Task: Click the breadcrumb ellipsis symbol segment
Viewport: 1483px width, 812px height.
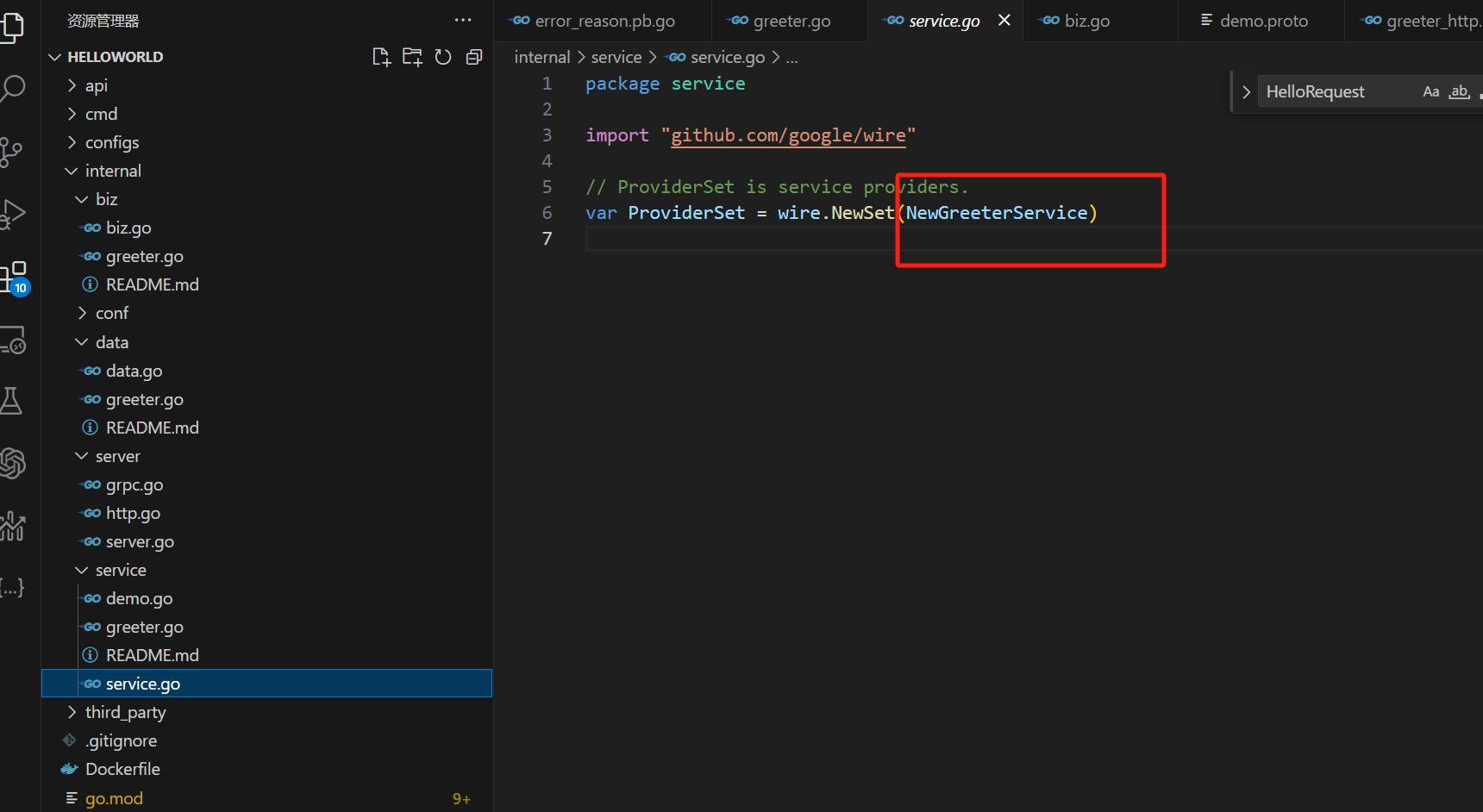Action: 792,57
